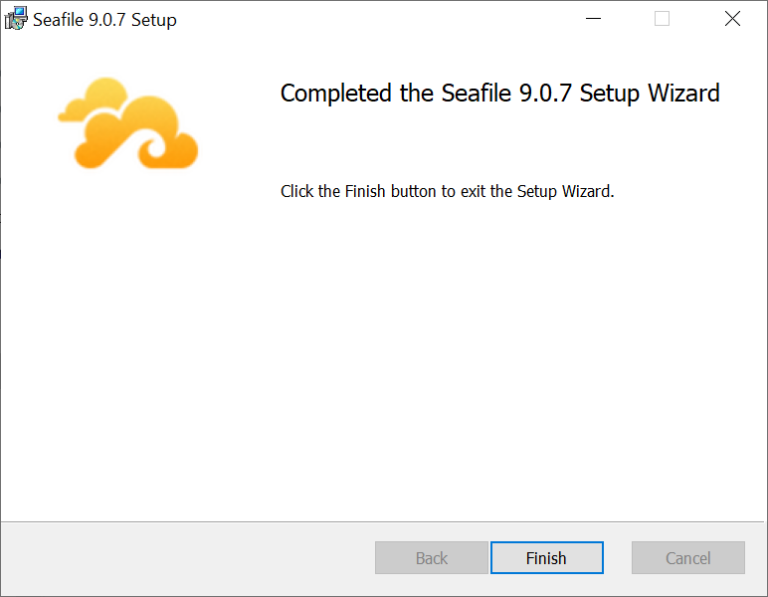768x597 pixels.
Task: Click grey footer area left of Back
Action: click(x=180, y=558)
